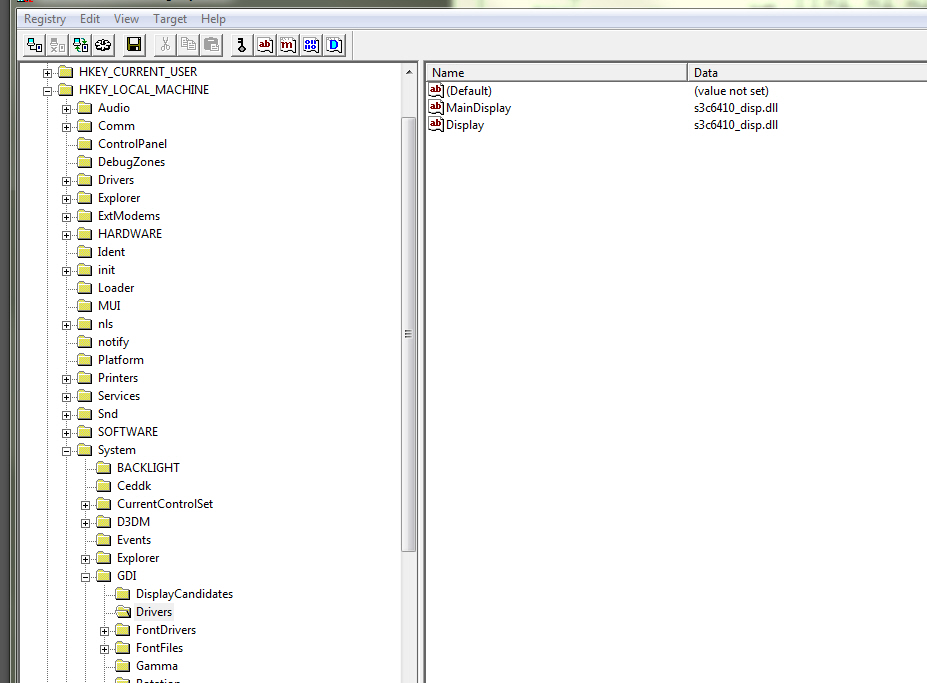Click the tree pane vertical scrollbar
Screen dimensions: 927x683
click(408, 335)
